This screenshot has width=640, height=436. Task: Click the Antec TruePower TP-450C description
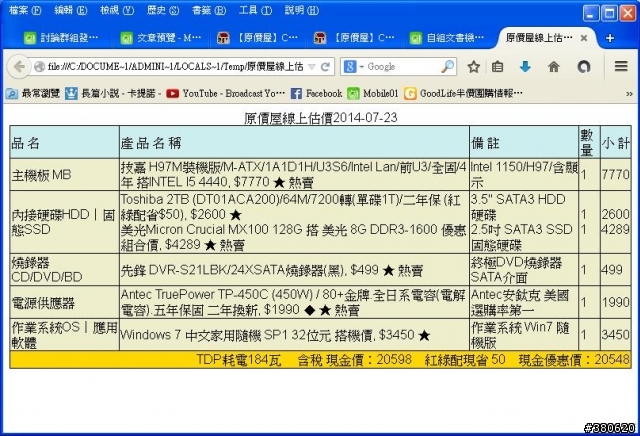(x=293, y=303)
